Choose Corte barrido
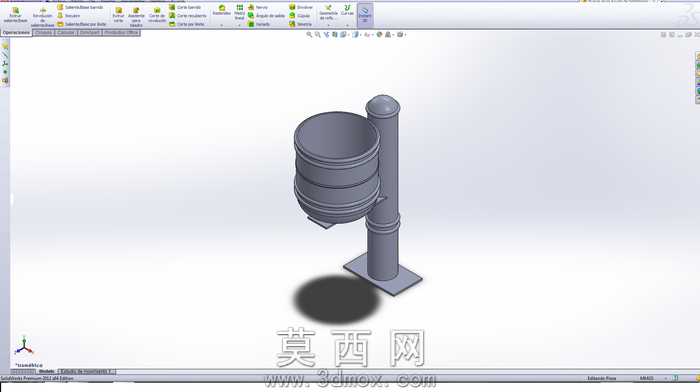Image resolution: width=700 pixels, height=392 pixels. 185,7
